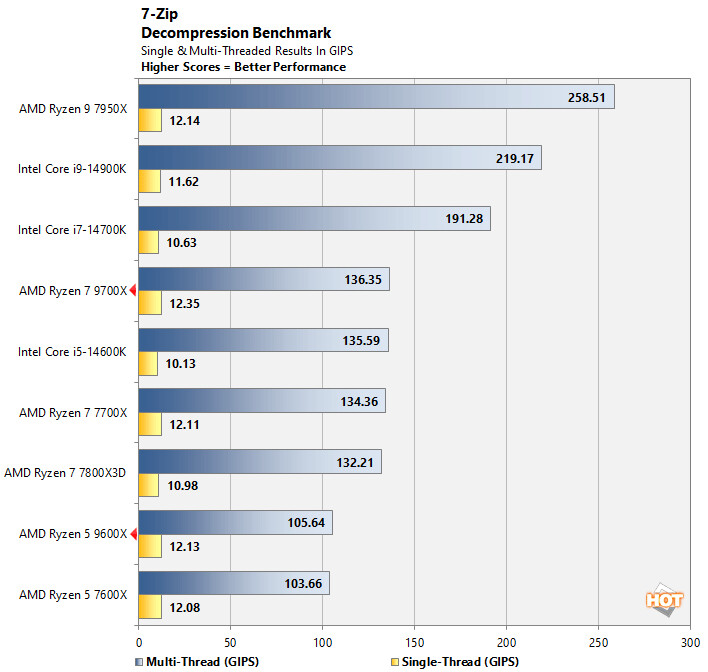This screenshot has height=672, width=708.
Task: Click the 200 x-axis tick label
Action: click(x=507, y=643)
